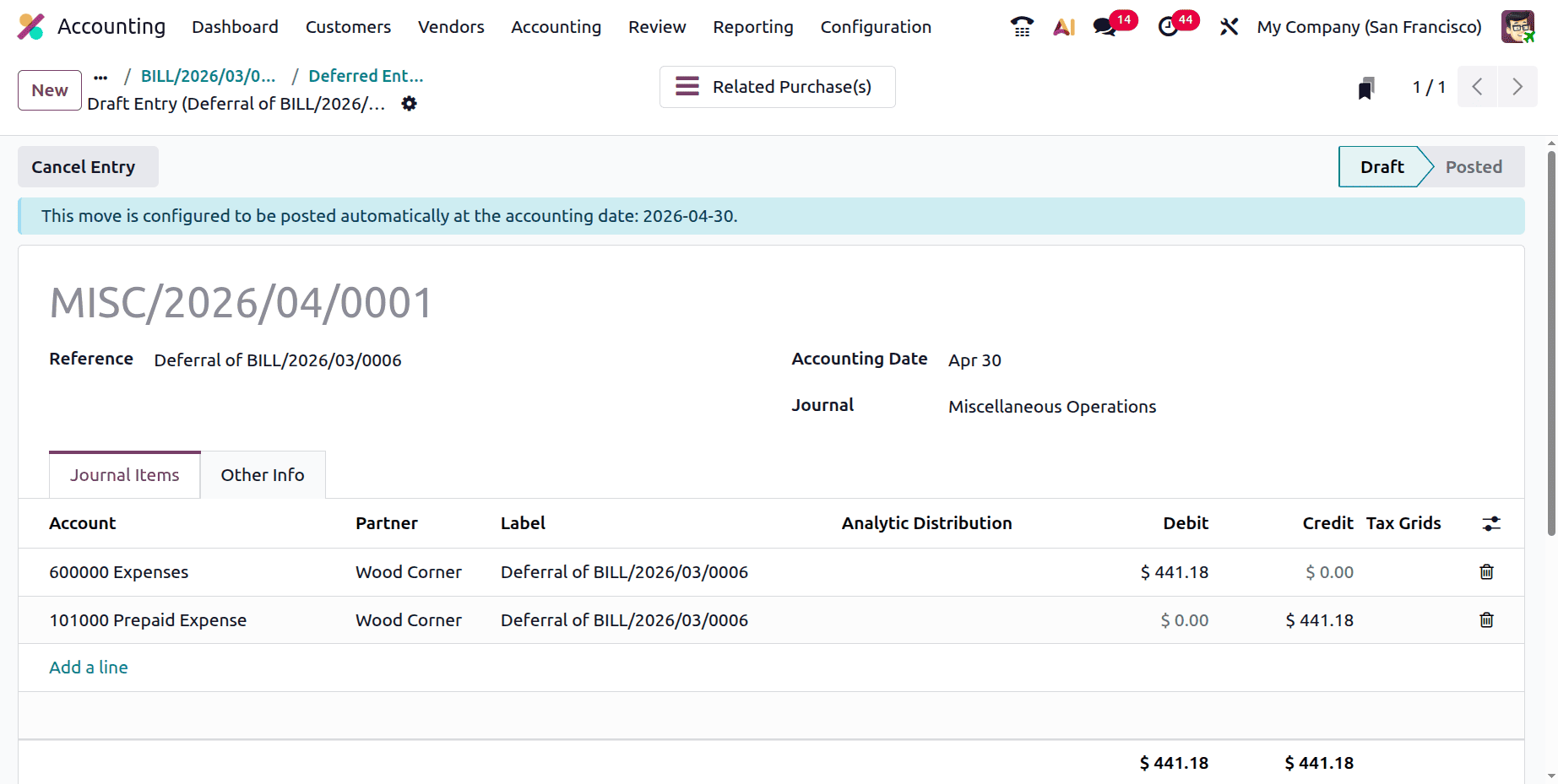
Task: Sort by the Partner column header
Action: click(x=387, y=523)
